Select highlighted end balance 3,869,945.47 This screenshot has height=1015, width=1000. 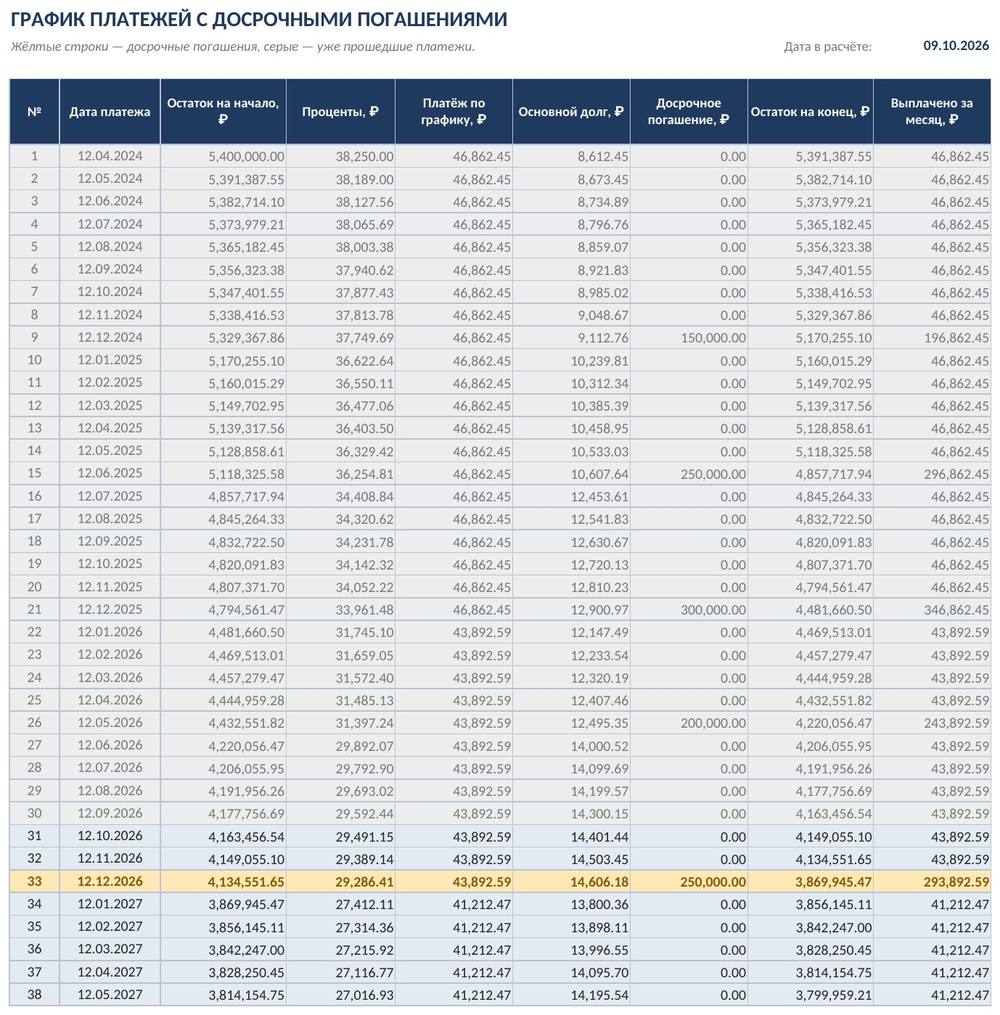(810, 881)
